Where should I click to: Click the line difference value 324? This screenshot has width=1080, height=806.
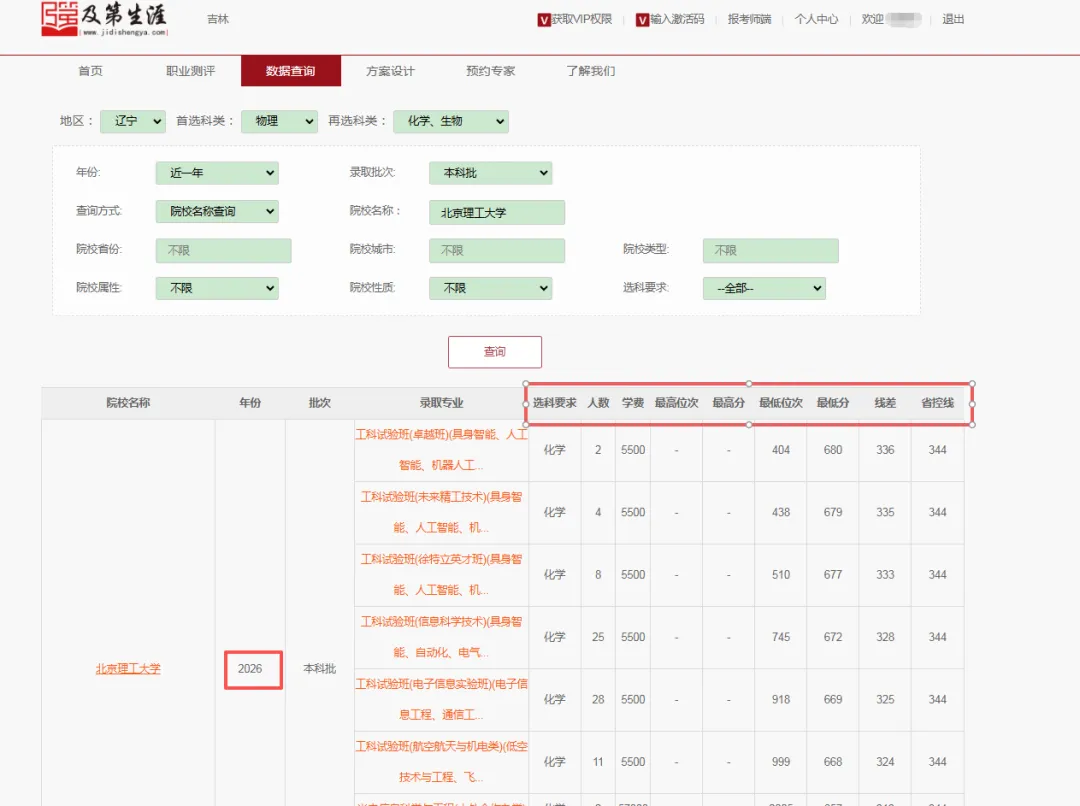pos(885,762)
